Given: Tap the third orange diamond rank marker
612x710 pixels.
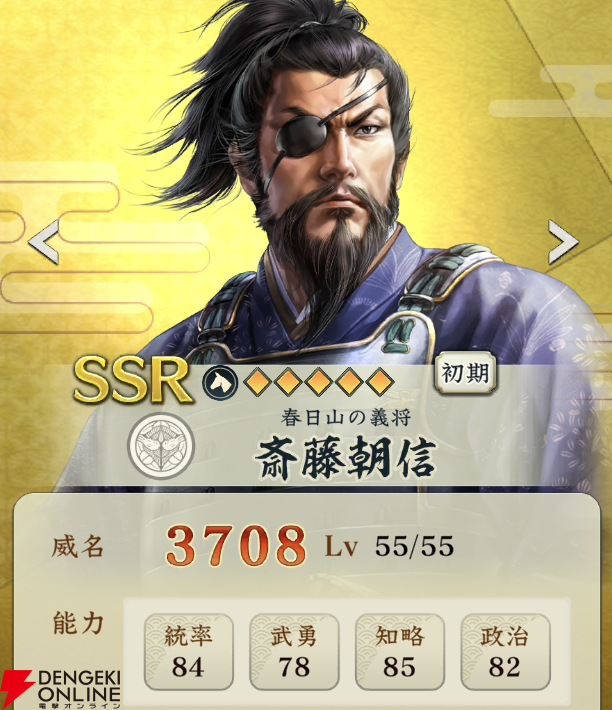Looking at the screenshot, I should point(318,382).
